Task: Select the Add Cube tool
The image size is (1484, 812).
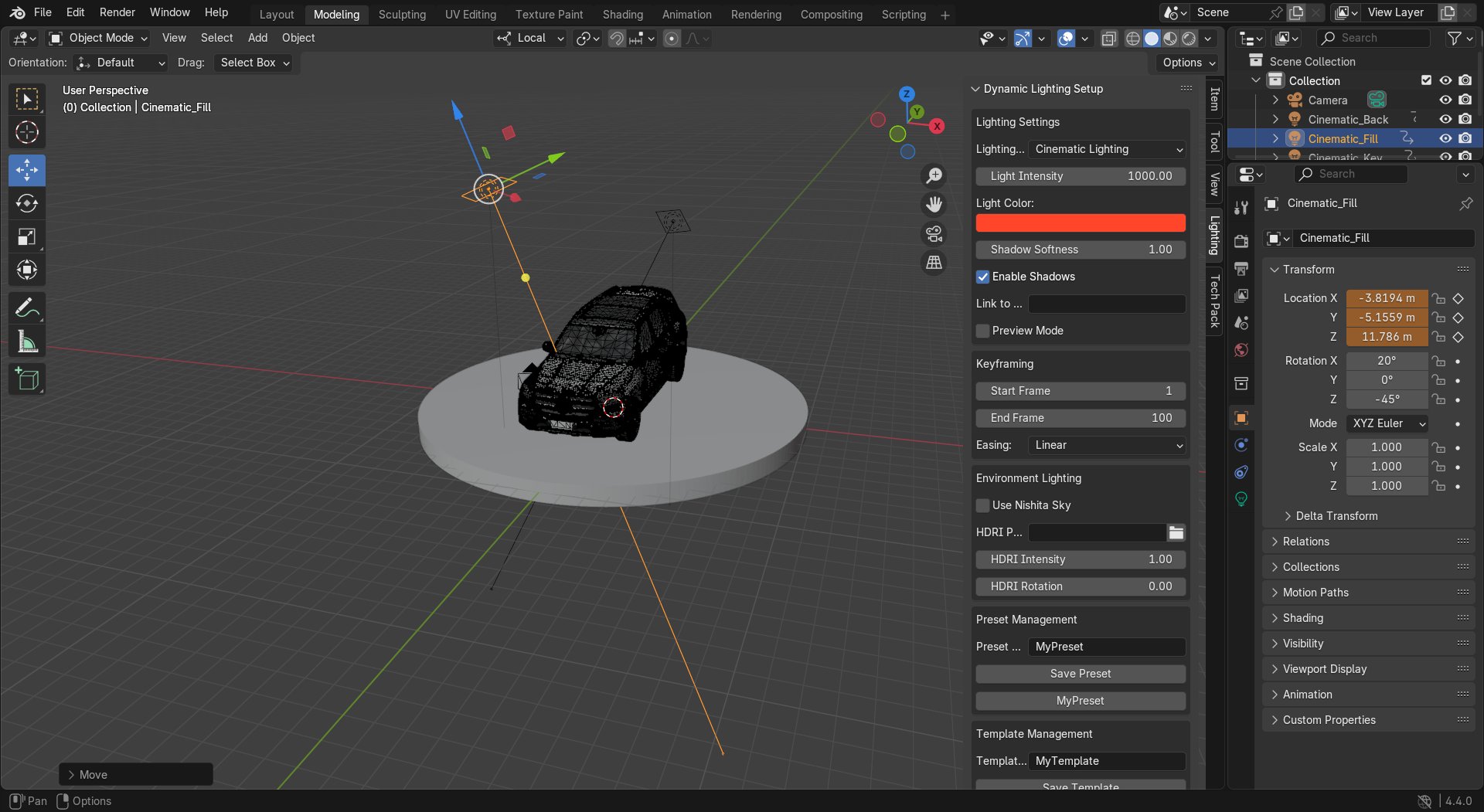Action: 27,379
